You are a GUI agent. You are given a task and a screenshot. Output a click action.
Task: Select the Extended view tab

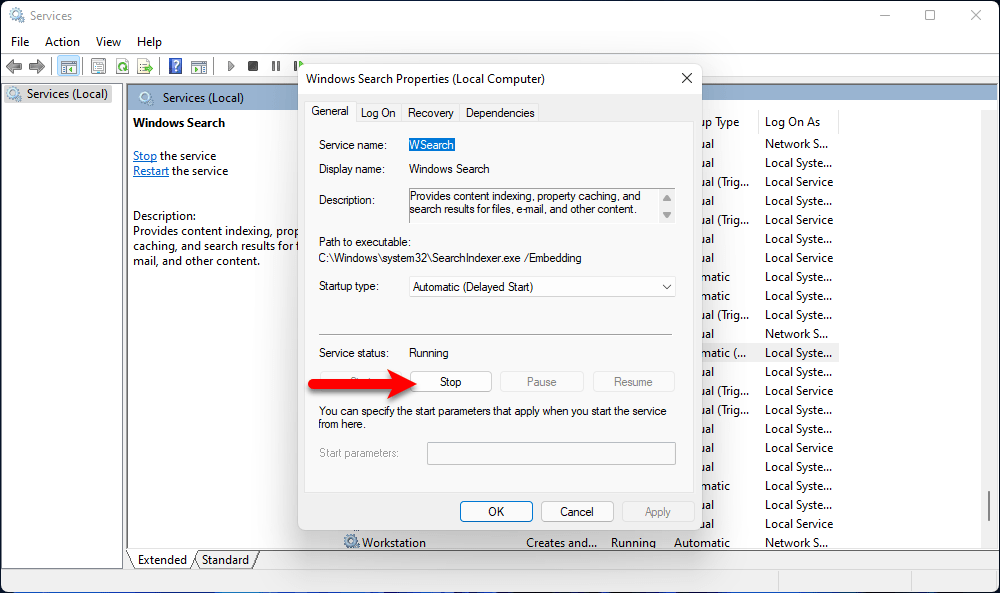[x=162, y=559]
